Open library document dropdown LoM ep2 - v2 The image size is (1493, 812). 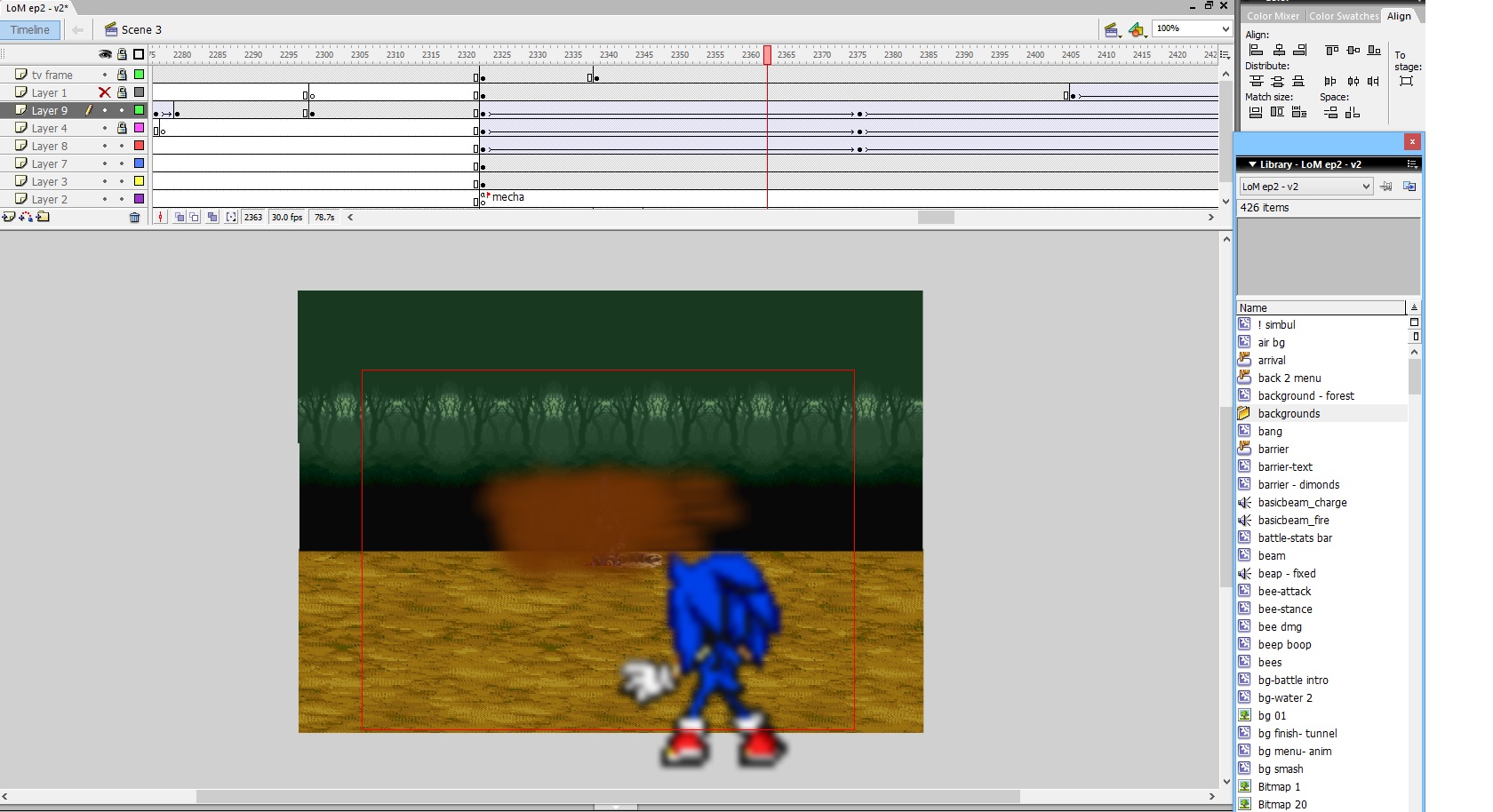coord(1306,187)
